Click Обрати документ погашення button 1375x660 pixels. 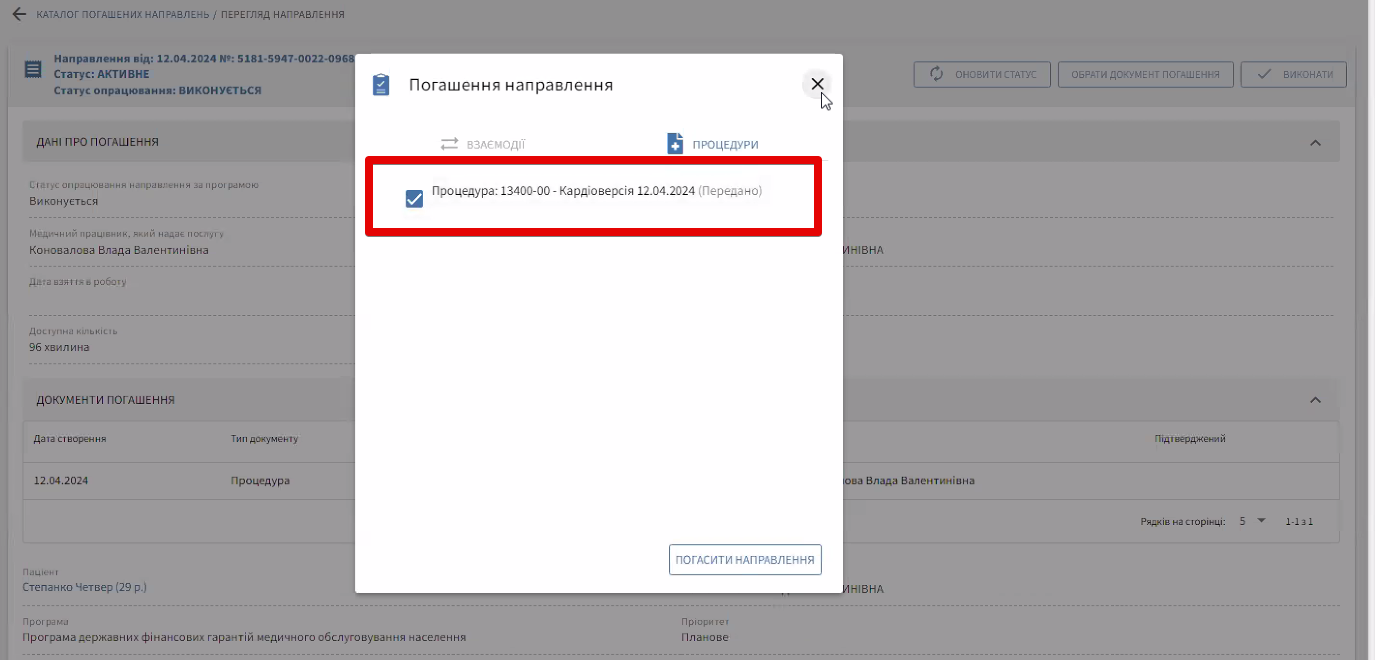[1144, 74]
